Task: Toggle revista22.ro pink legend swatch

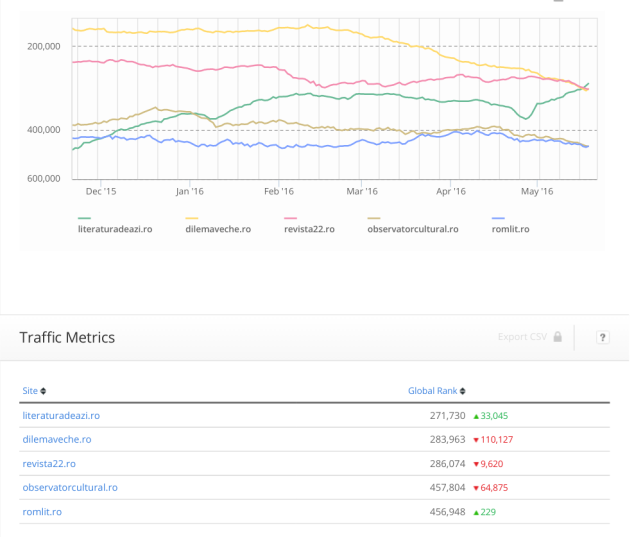Action: 290,218
